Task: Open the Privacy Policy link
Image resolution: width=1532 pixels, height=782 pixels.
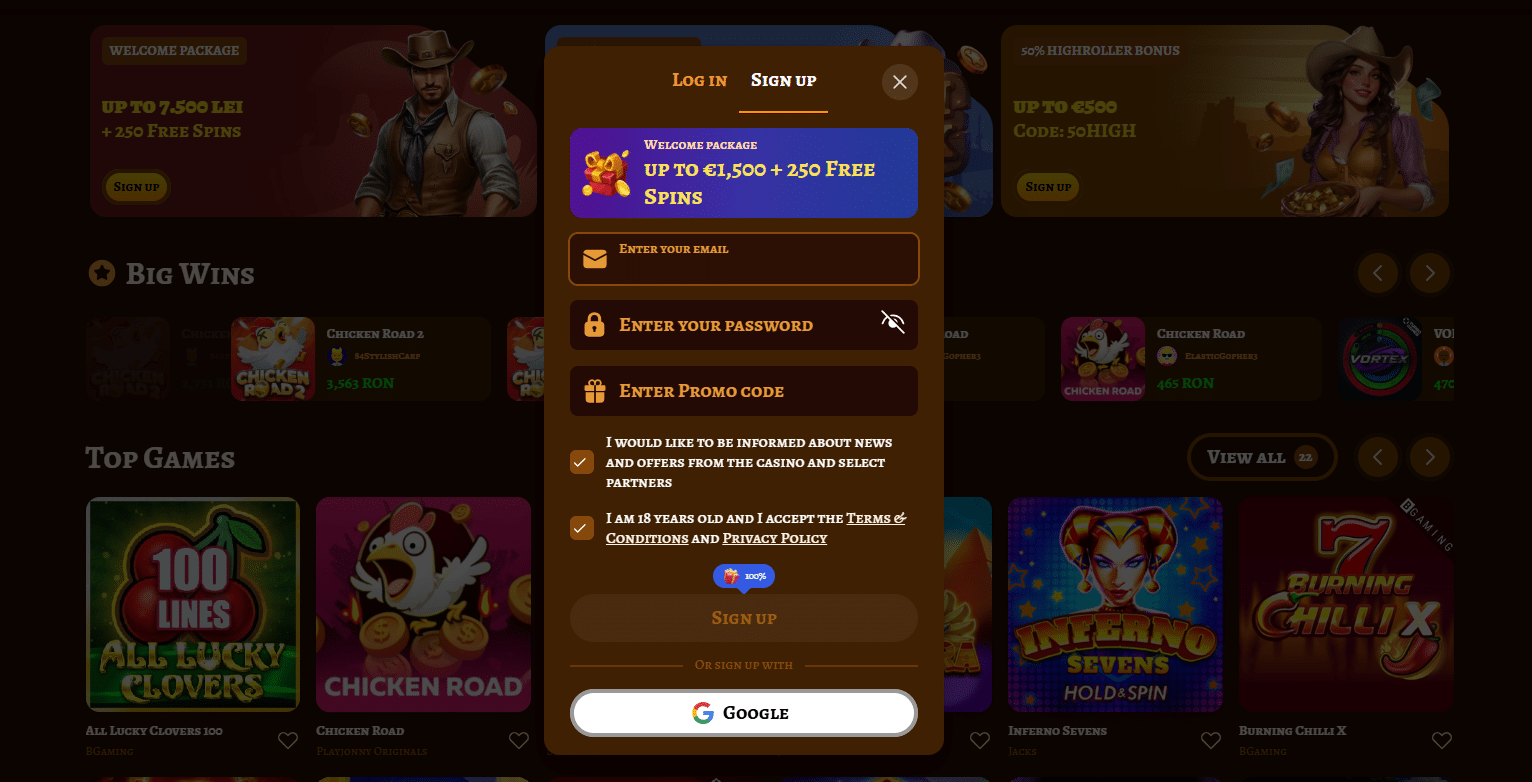Action: [775, 538]
